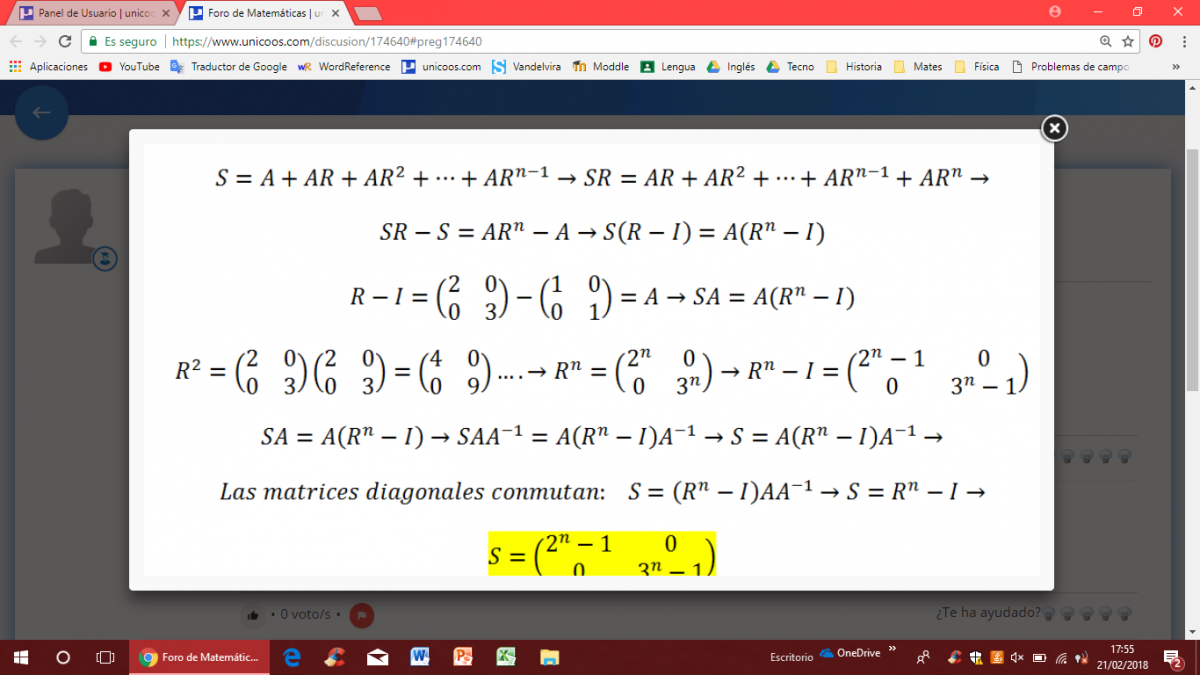The height and width of the screenshot is (675, 1200).
Task: Bookmark this page with the star icon
Action: pos(1128,41)
